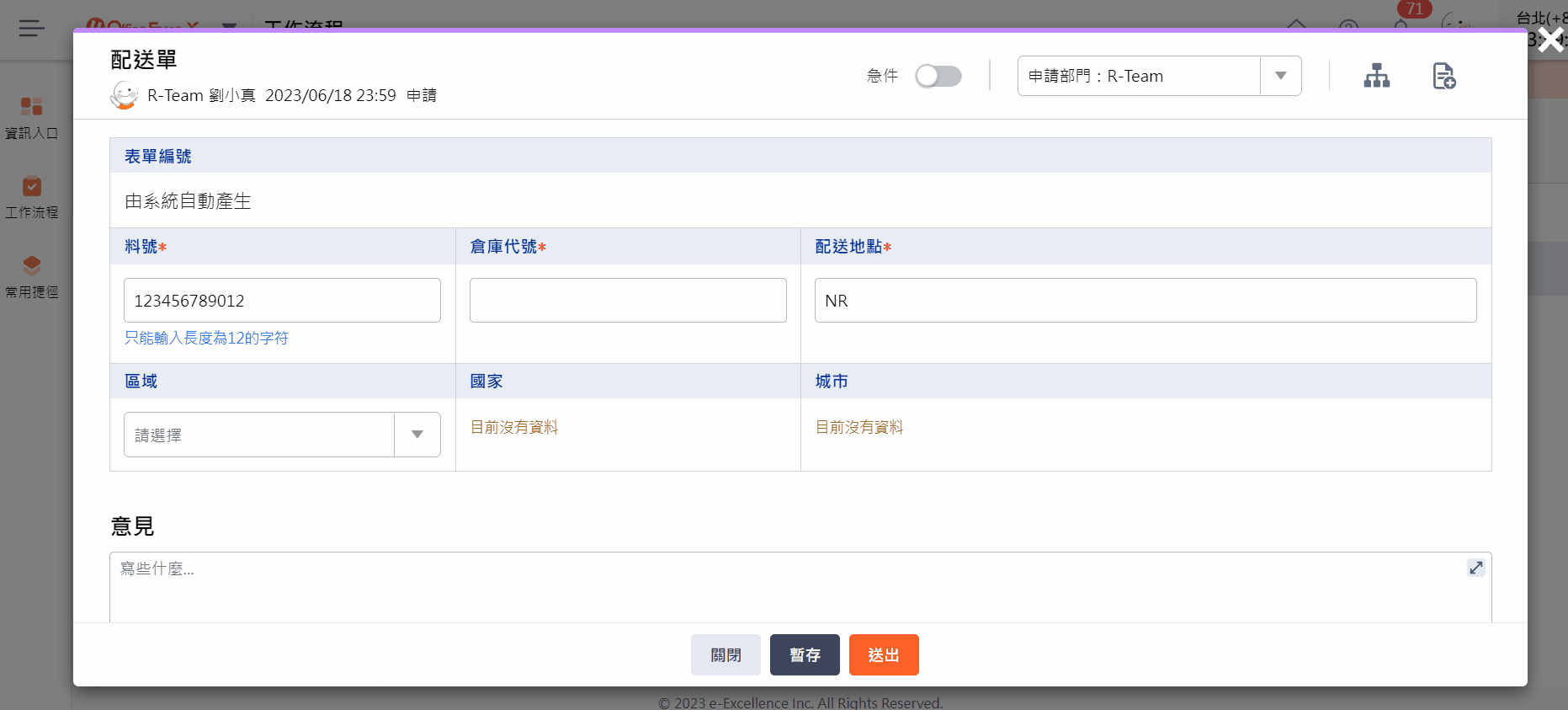Open the 申請部門 R-Team dropdown
Viewport: 1568px width, 710px height.
tap(1159, 76)
